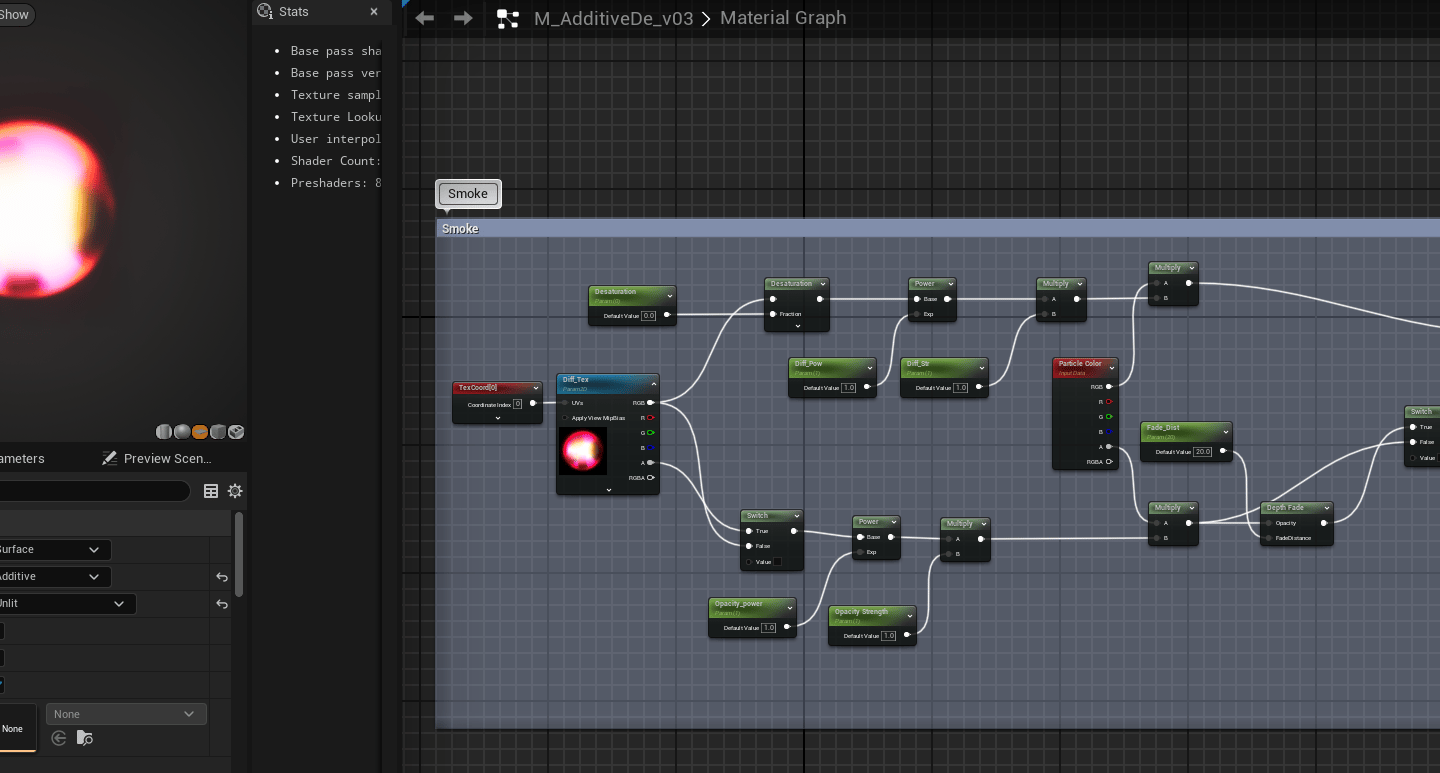Click the Material Graph breadcrumb
Image resolution: width=1440 pixels, height=773 pixels.
[782, 18]
